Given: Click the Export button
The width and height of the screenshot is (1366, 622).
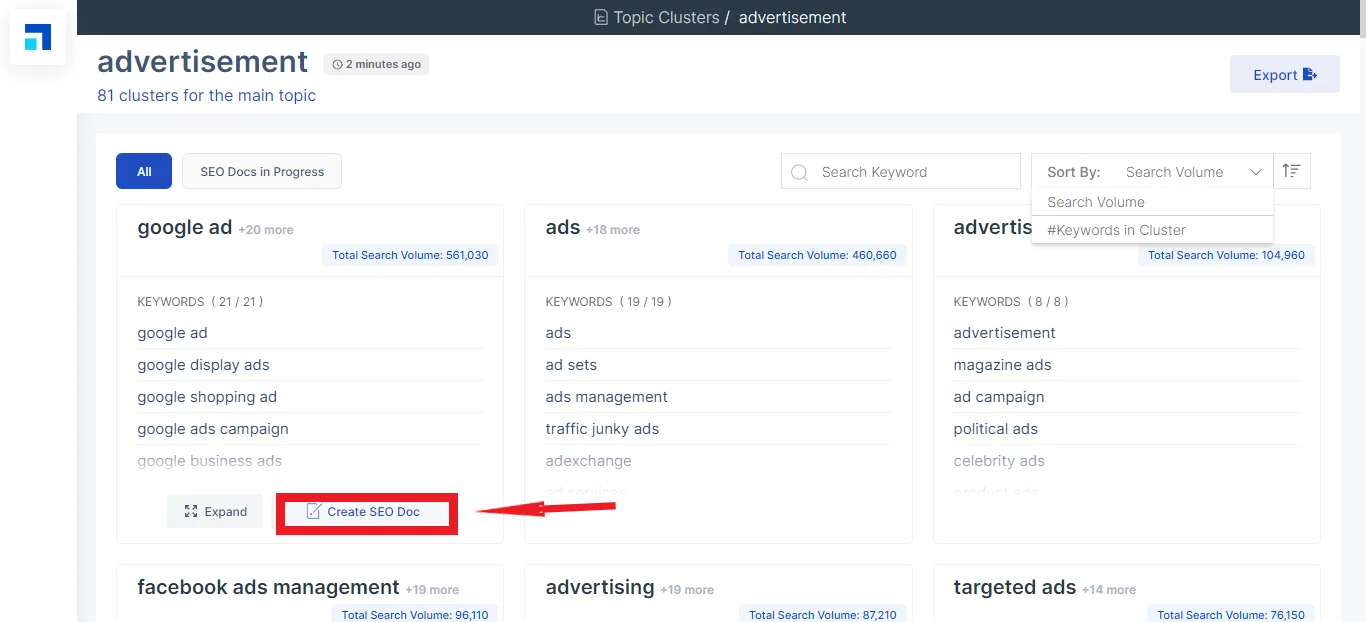Looking at the screenshot, I should [x=1284, y=75].
